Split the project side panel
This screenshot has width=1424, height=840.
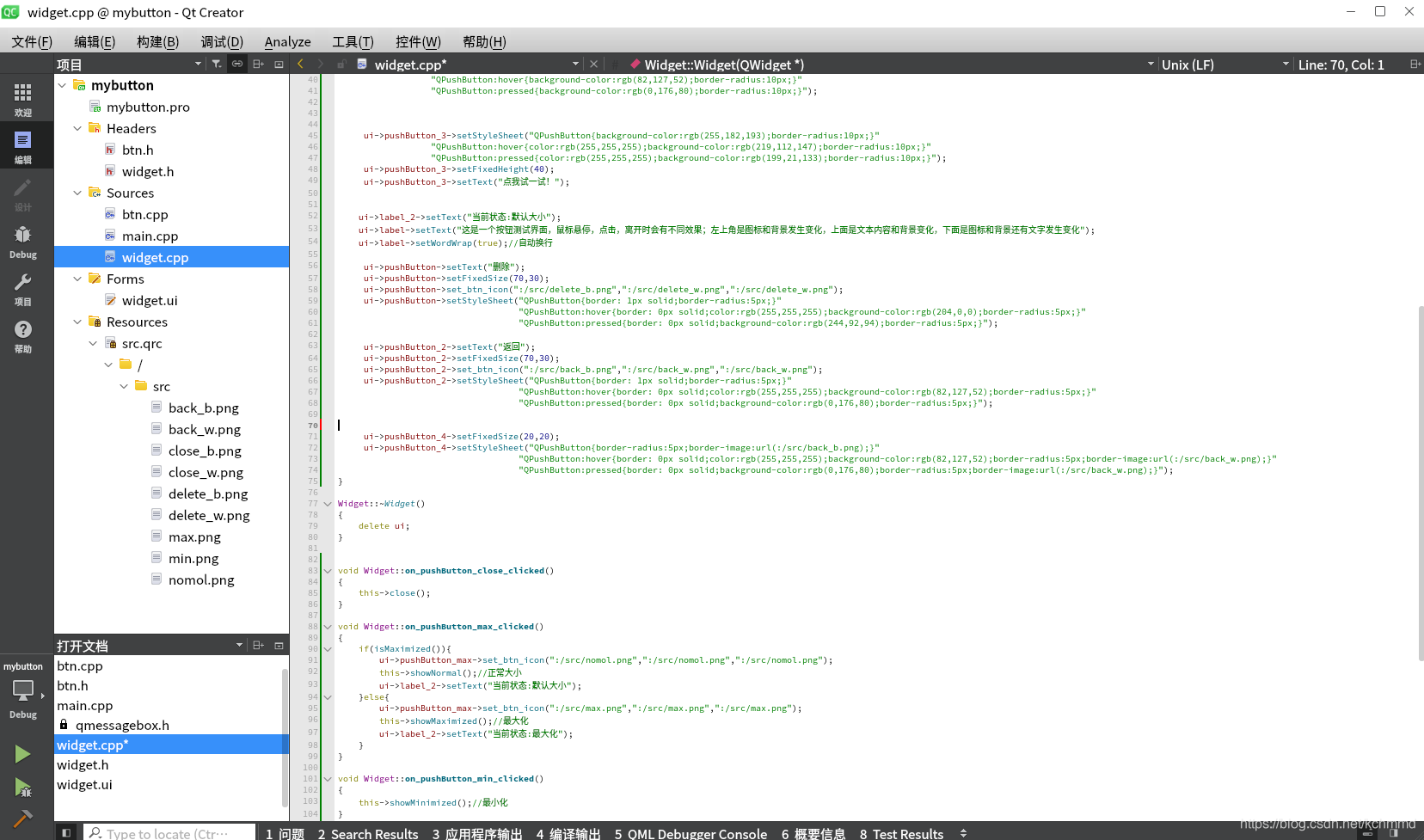[x=258, y=64]
